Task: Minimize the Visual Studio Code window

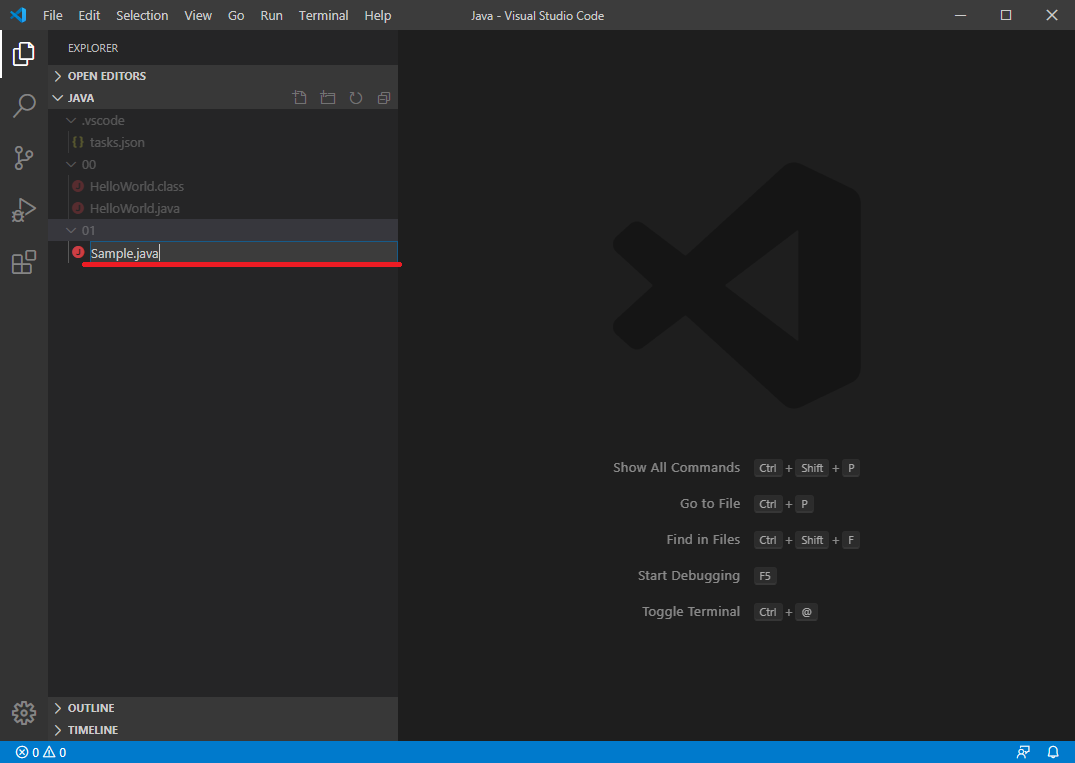Action: click(x=961, y=15)
